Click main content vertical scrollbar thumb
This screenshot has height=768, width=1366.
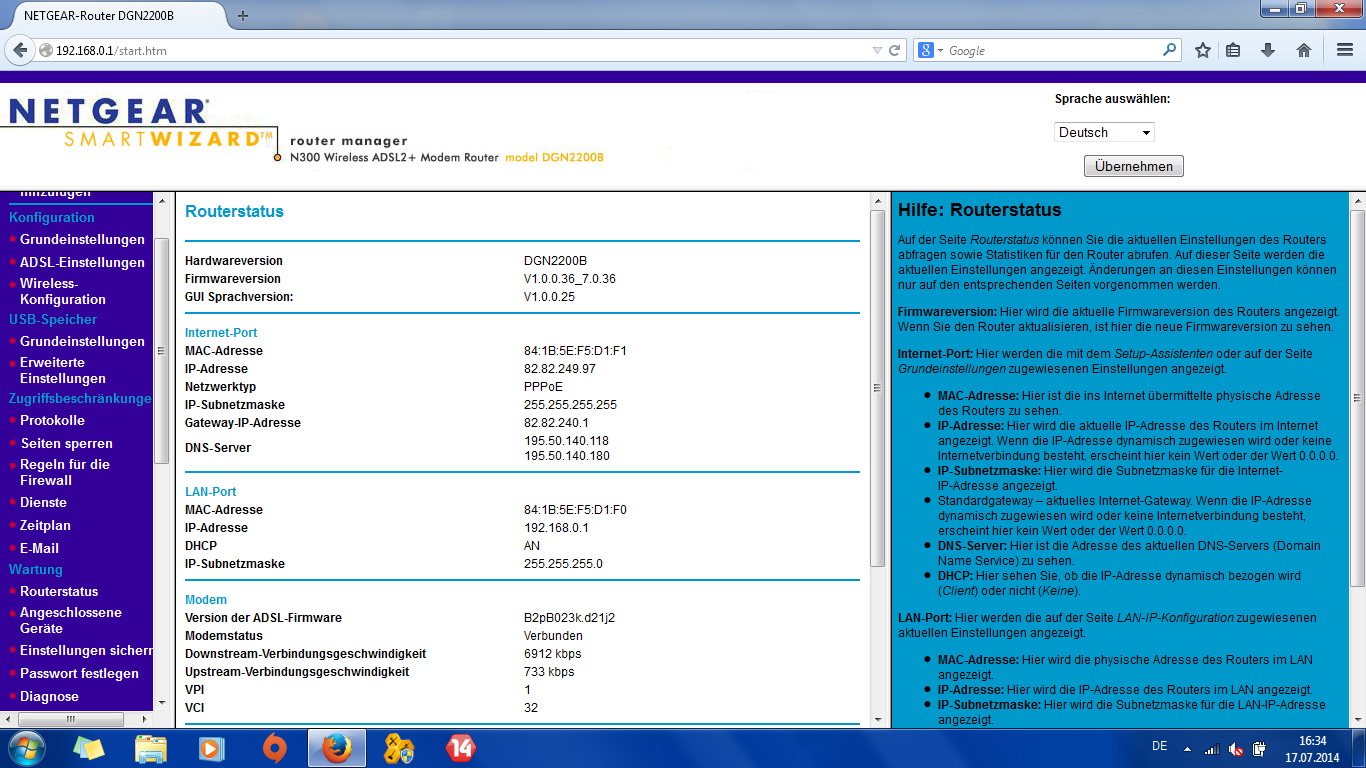point(878,389)
